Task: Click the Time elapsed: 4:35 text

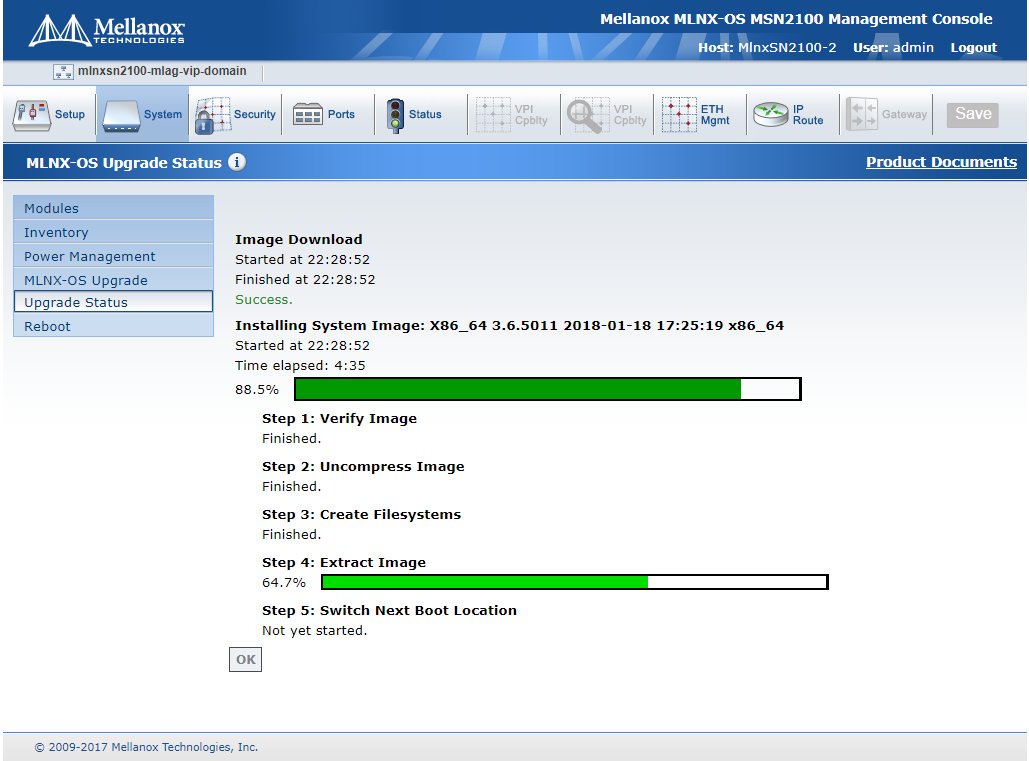Action: coord(300,365)
